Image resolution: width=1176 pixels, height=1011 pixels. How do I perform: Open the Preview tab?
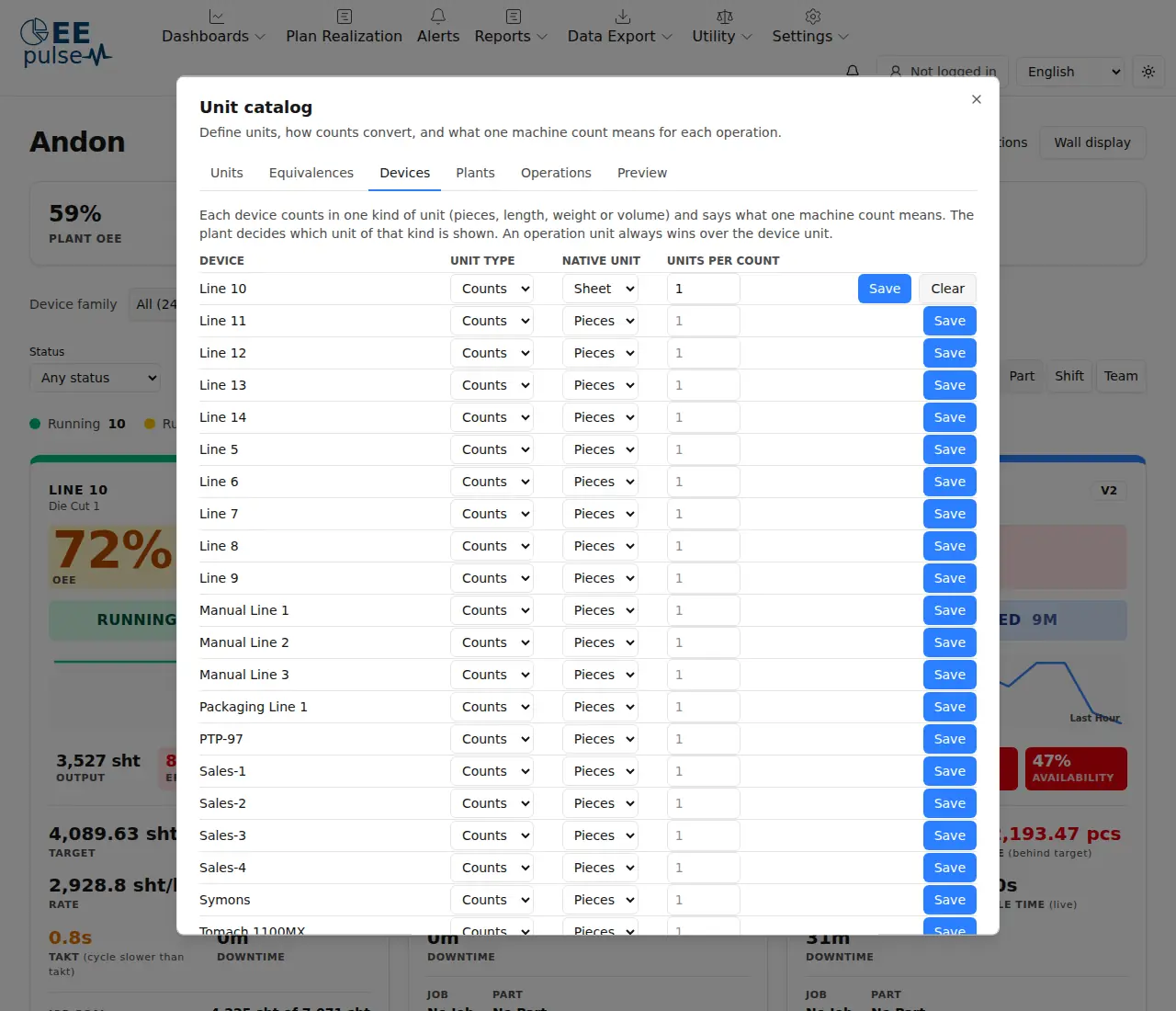pyautogui.click(x=642, y=173)
